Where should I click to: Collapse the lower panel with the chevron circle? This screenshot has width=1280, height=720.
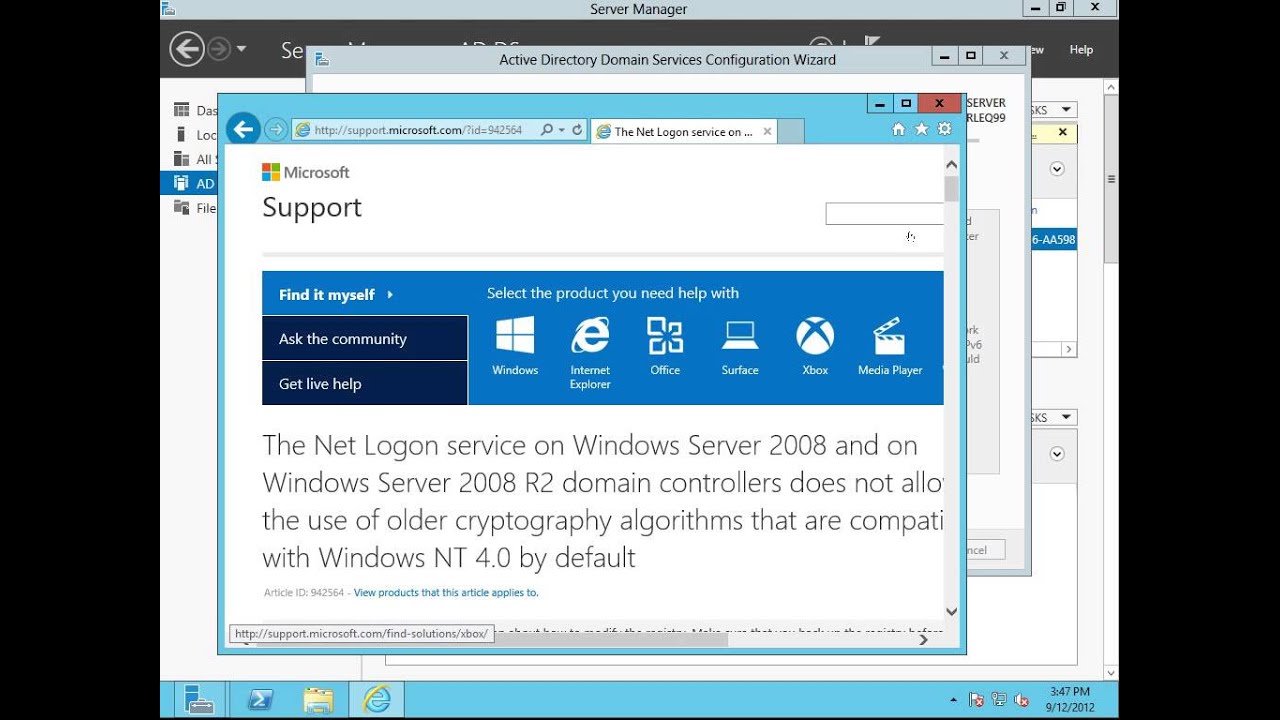1057,454
